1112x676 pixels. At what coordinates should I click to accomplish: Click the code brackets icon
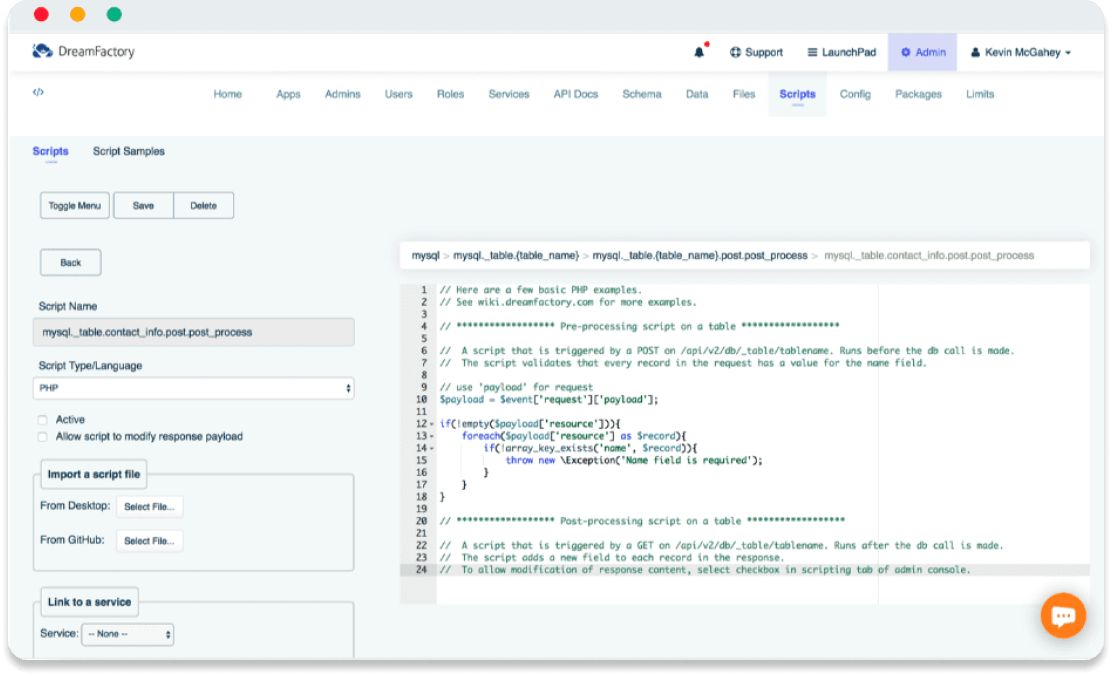pos(38,92)
